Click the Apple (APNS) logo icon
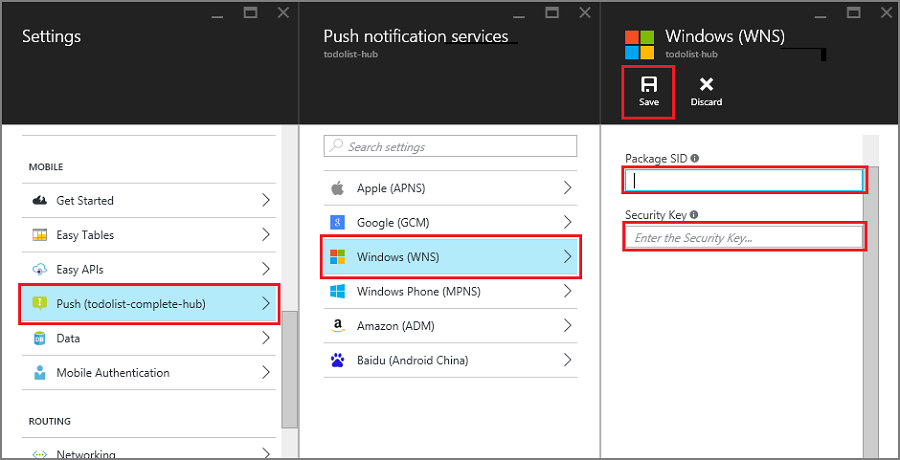The height and width of the screenshot is (460, 900). pyautogui.click(x=338, y=188)
